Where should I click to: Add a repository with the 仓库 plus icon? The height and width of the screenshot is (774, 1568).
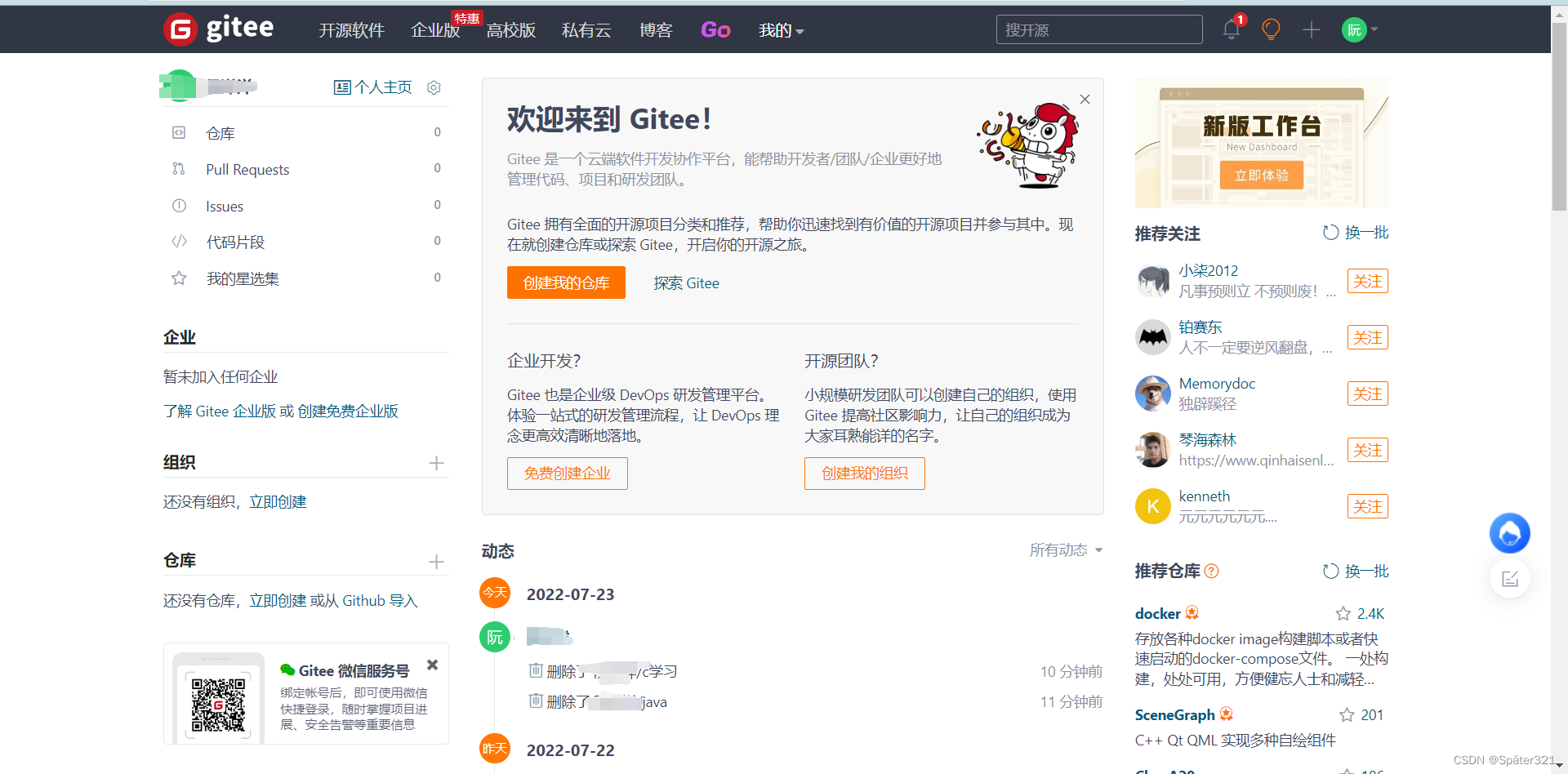coord(436,562)
